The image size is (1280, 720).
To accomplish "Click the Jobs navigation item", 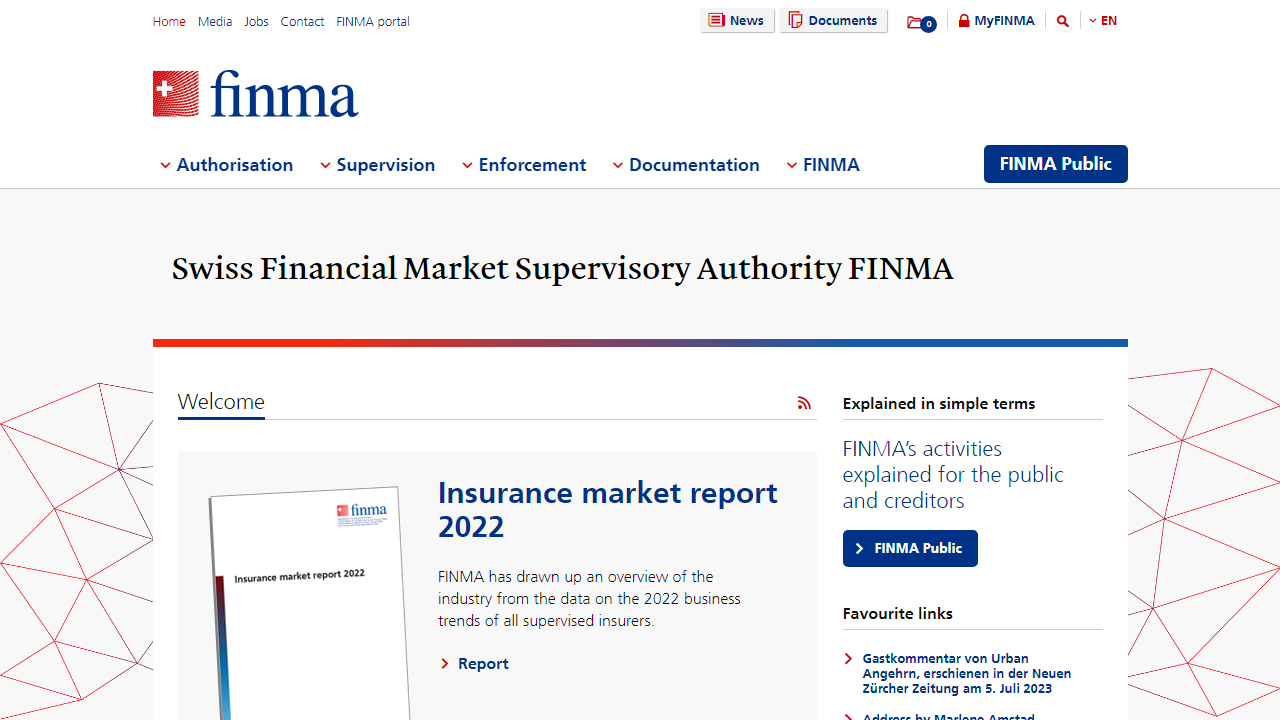I will 256,21.
